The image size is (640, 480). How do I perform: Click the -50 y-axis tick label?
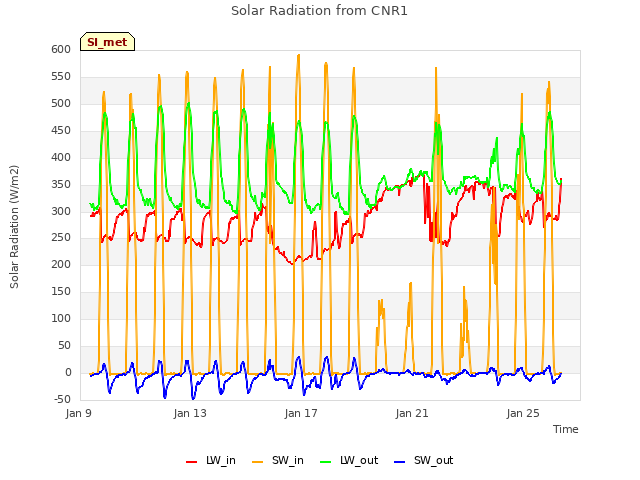[62, 399]
